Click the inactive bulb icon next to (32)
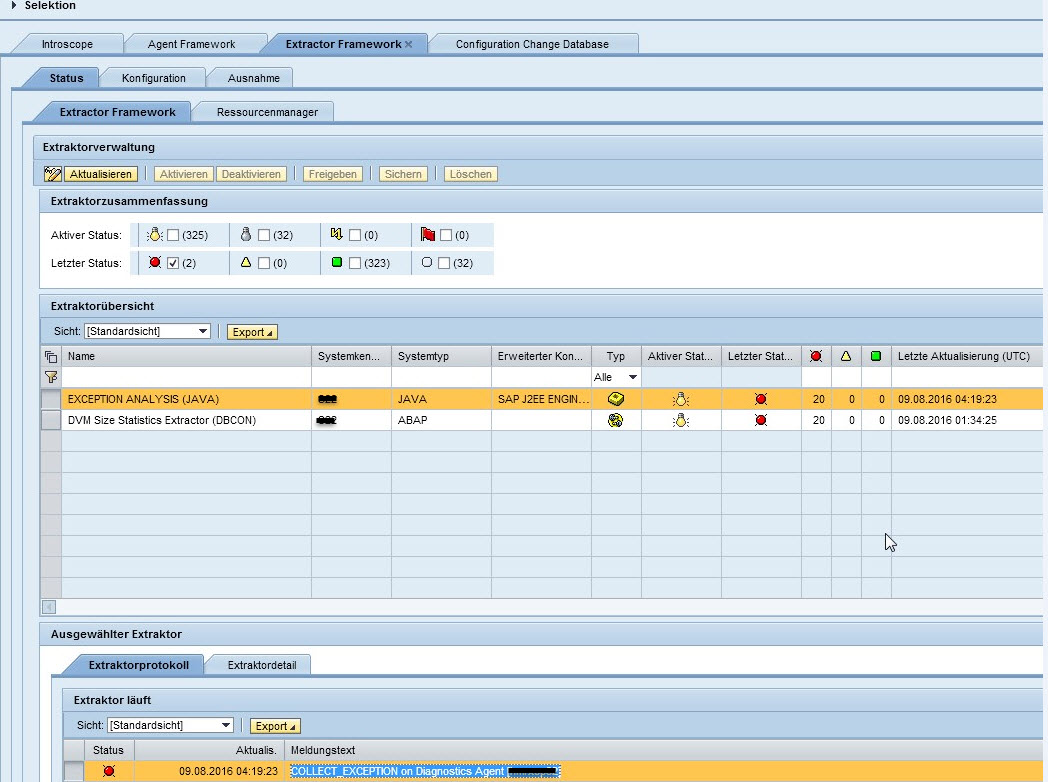The height and width of the screenshot is (782, 1048). click(x=246, y=235)
